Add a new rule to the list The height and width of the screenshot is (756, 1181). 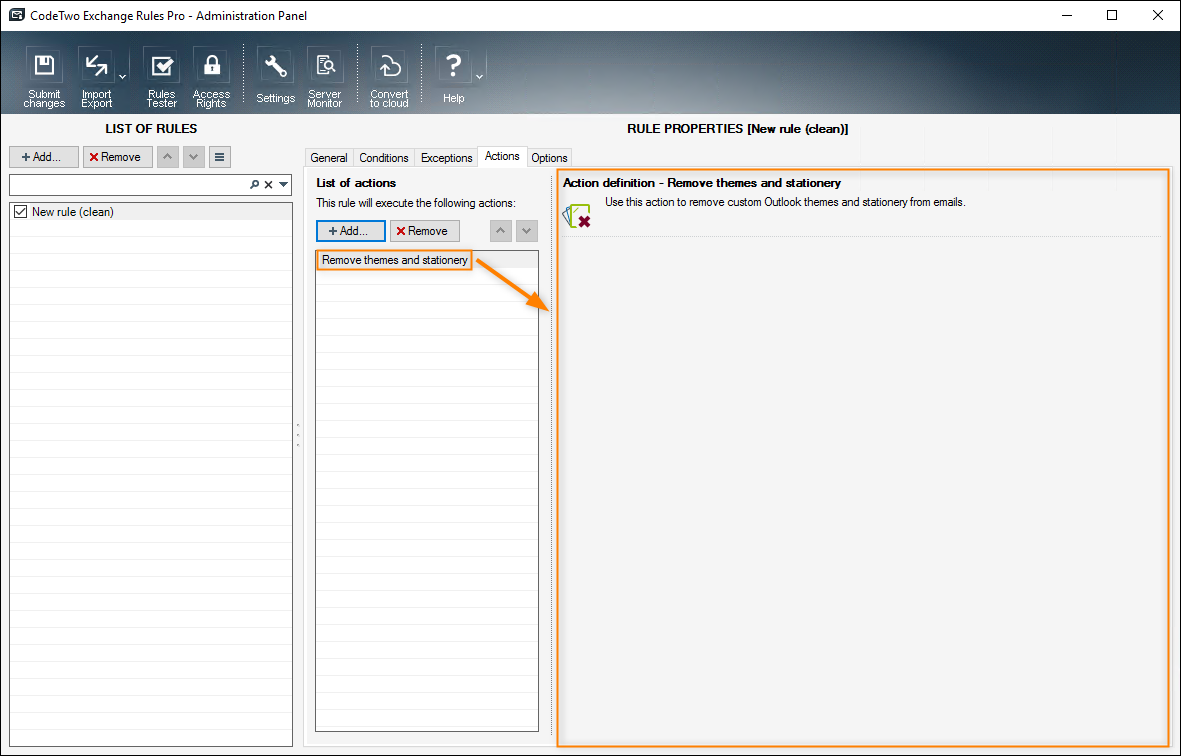(44, 157)
